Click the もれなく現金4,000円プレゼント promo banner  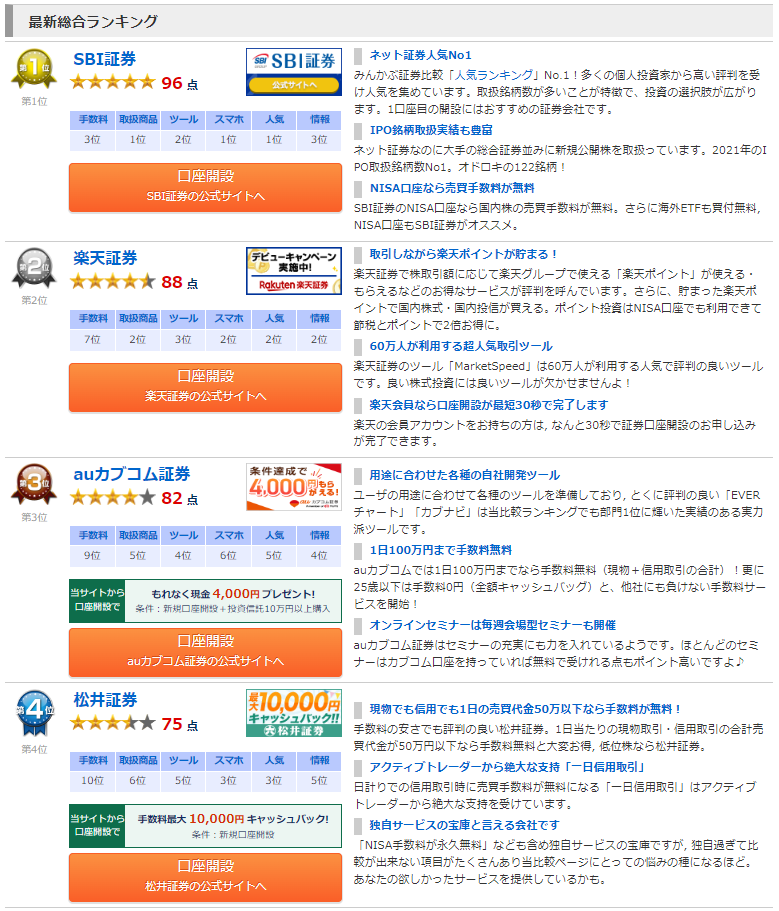205,601
